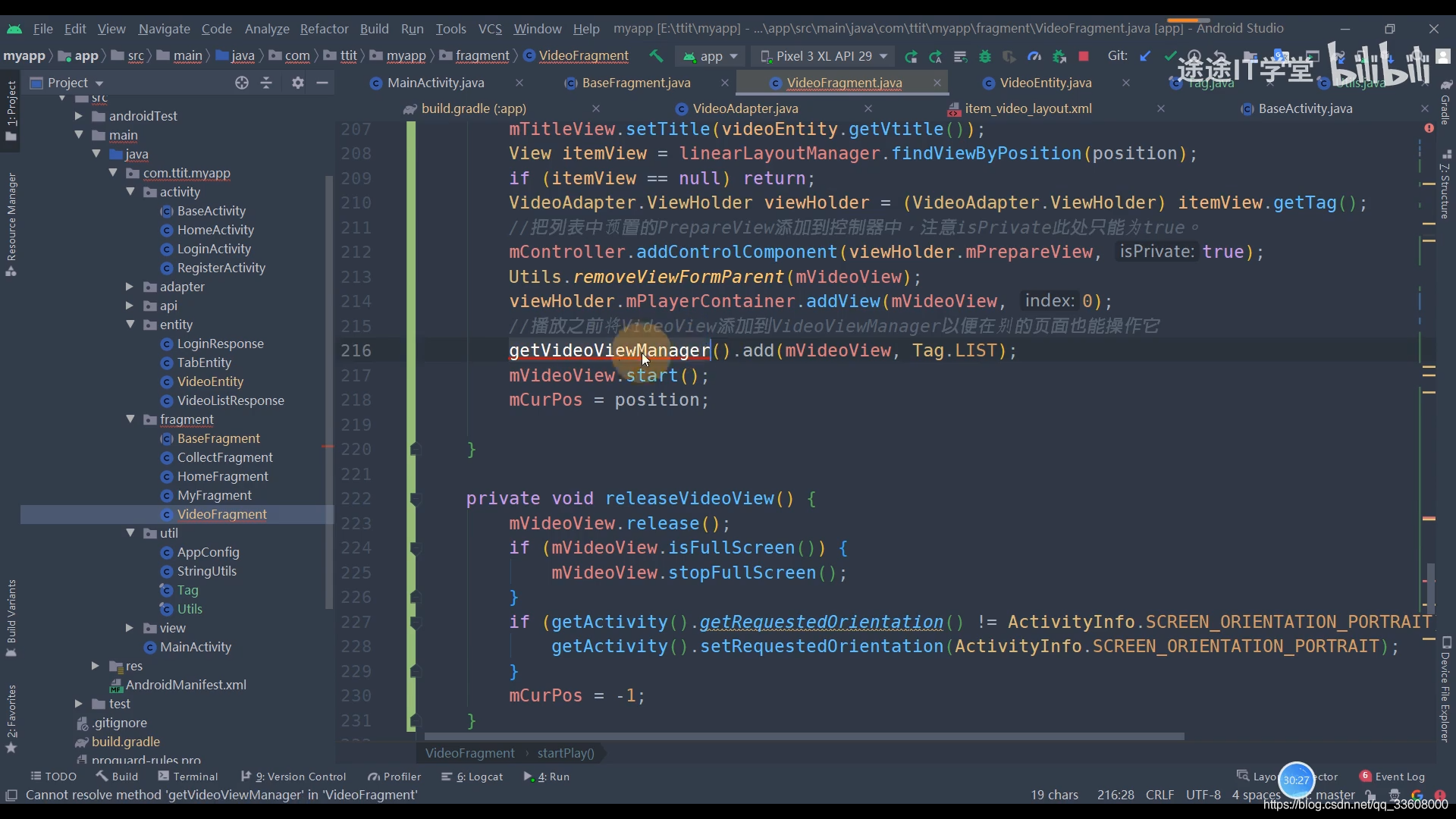Viewport: 1456px width, 819px height.
Task: Click the Profile app gauge icon
Action: click(1034, 56)
